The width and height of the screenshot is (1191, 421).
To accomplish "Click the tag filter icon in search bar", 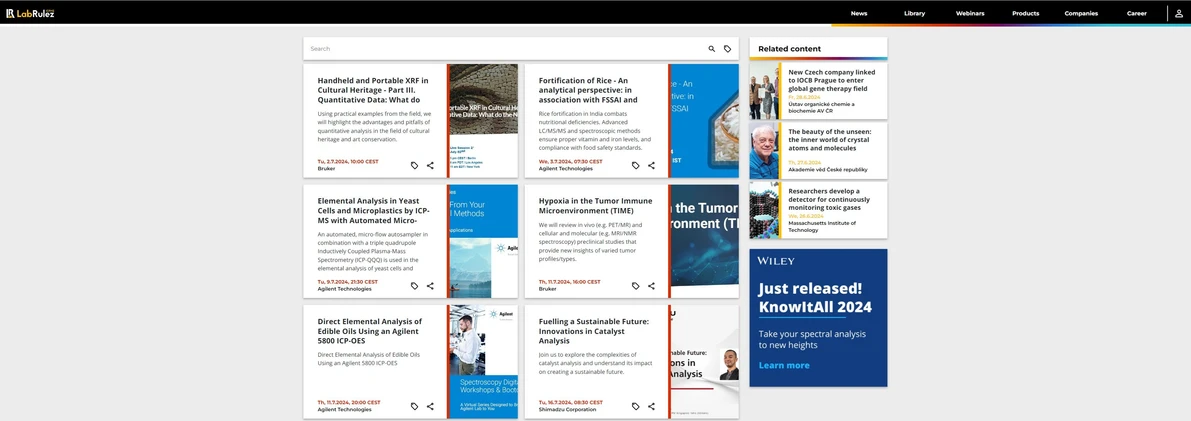I will pos(728,49).
